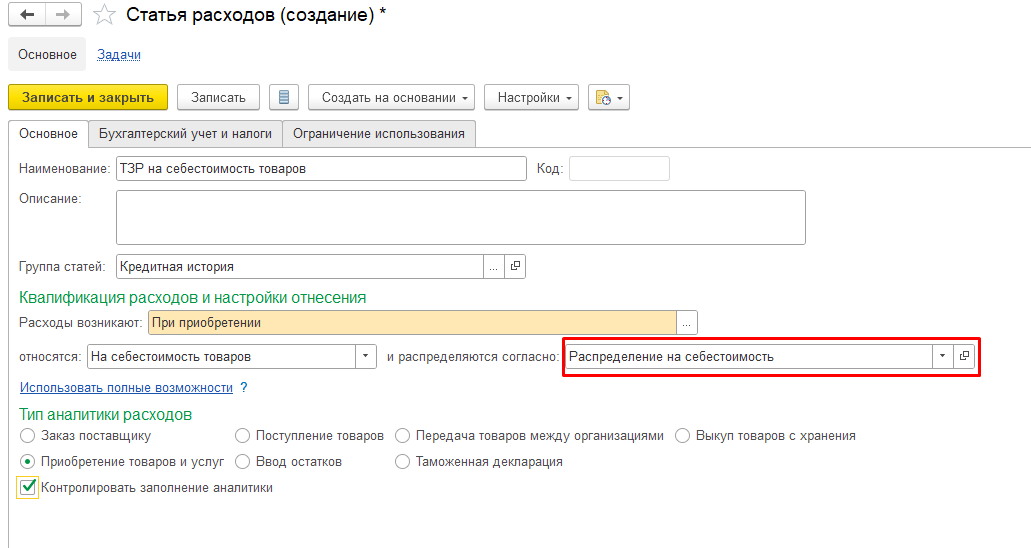Open the Настройки dropdown menu
This screenshot has width=1031, height=548.
click(531, 97)
